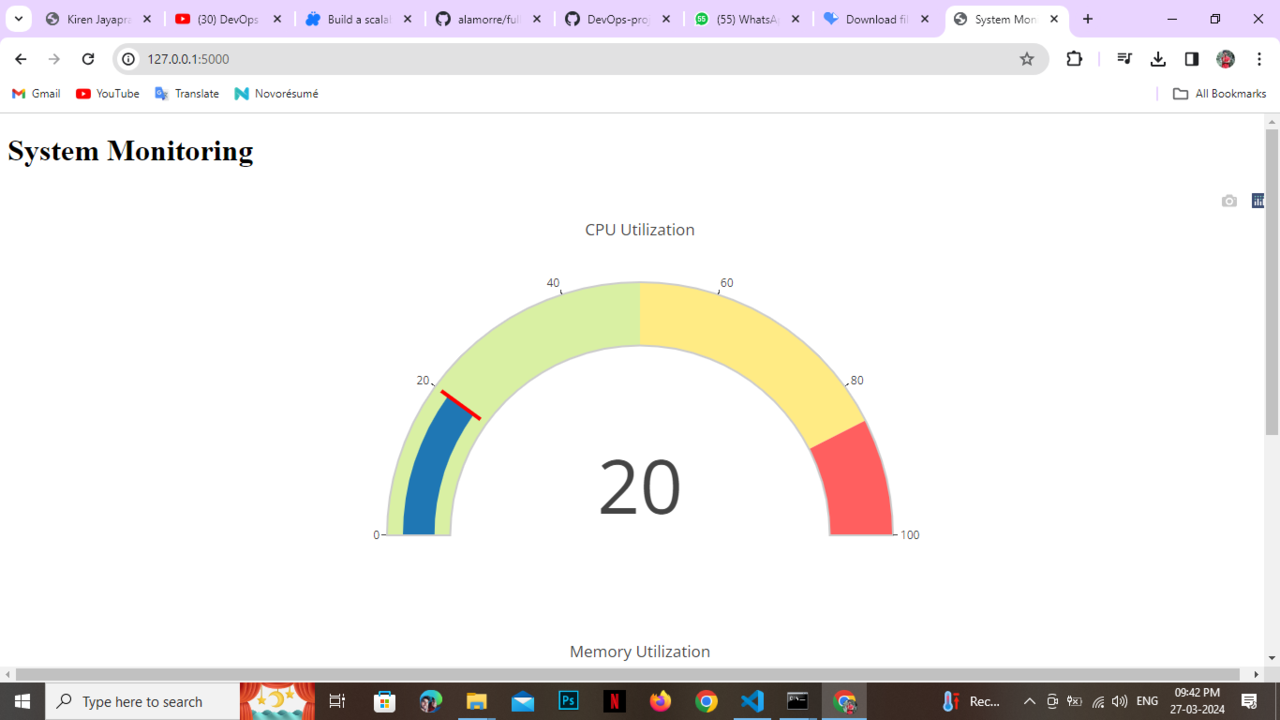This screenshot has width=1280, height=720.
Task: Open the Gmail bookmark
Action: click(36, 93)
